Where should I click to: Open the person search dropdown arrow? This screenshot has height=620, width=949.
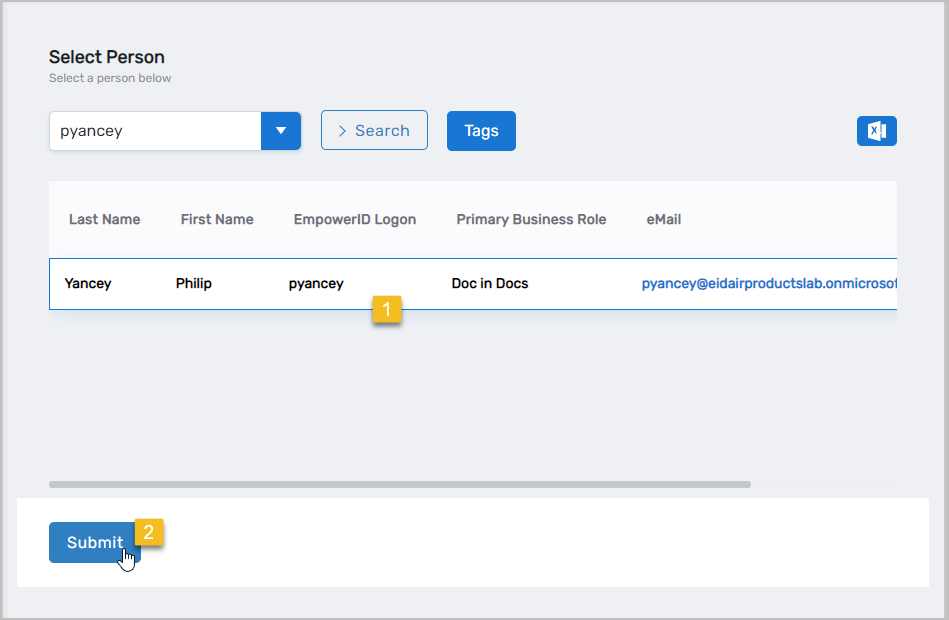[x=281, y=131]
